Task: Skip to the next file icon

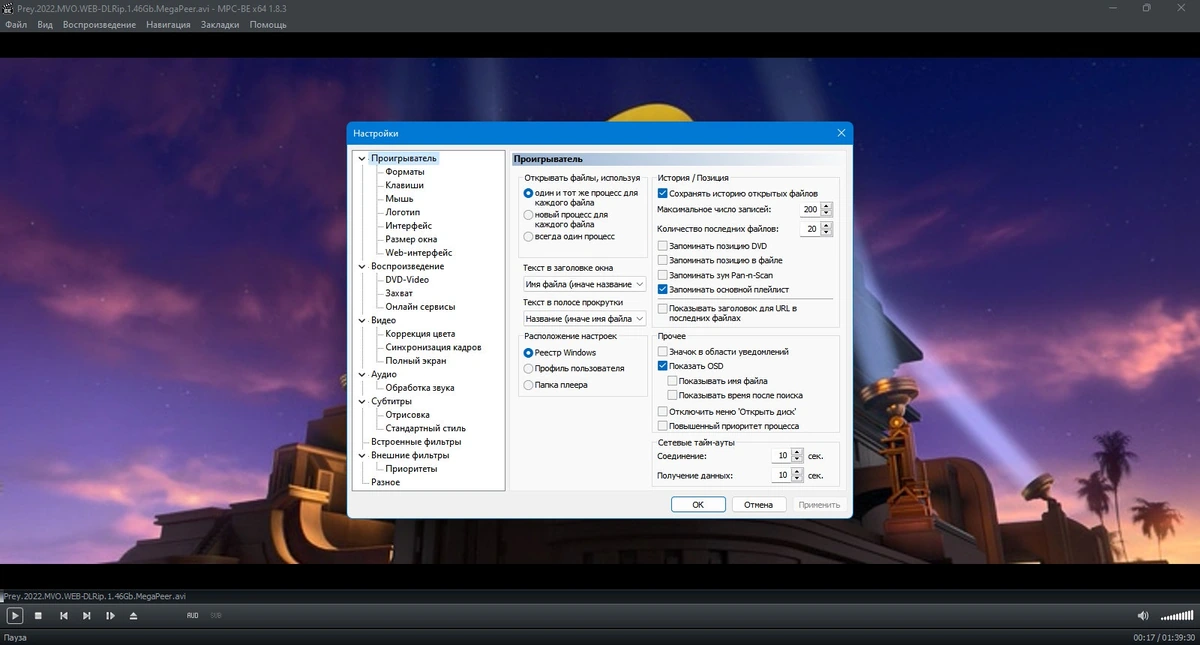Action: pyautogui.click(x=87, y=615)
